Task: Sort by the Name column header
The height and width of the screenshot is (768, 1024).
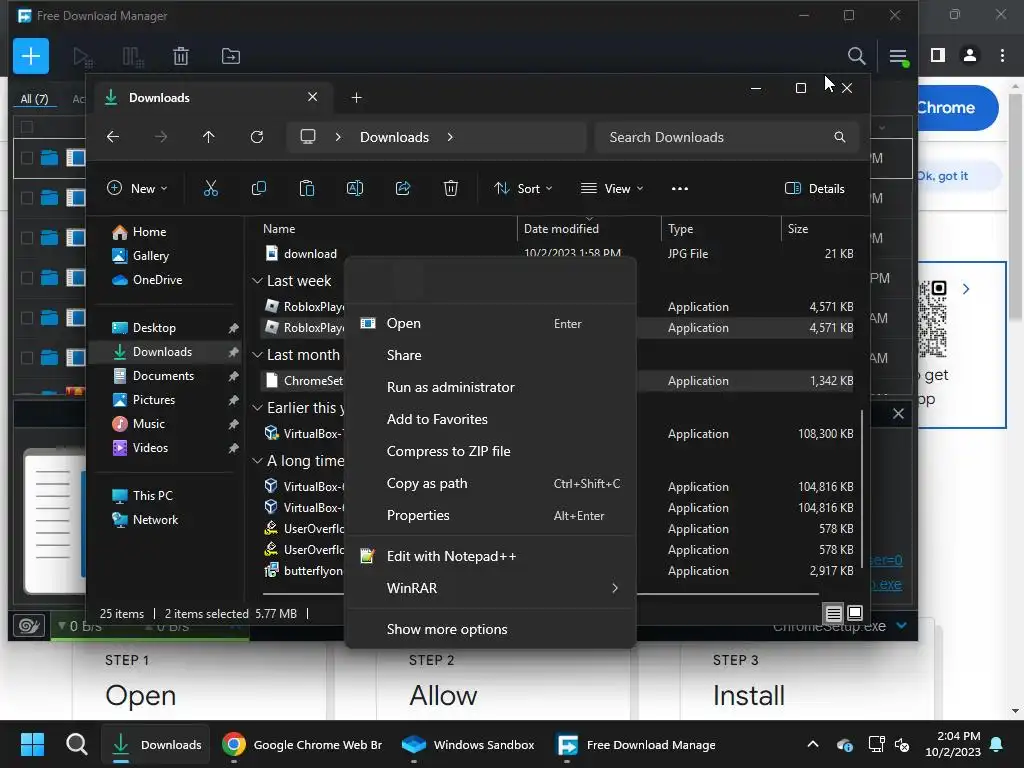Action: click(x=385, y=229)
